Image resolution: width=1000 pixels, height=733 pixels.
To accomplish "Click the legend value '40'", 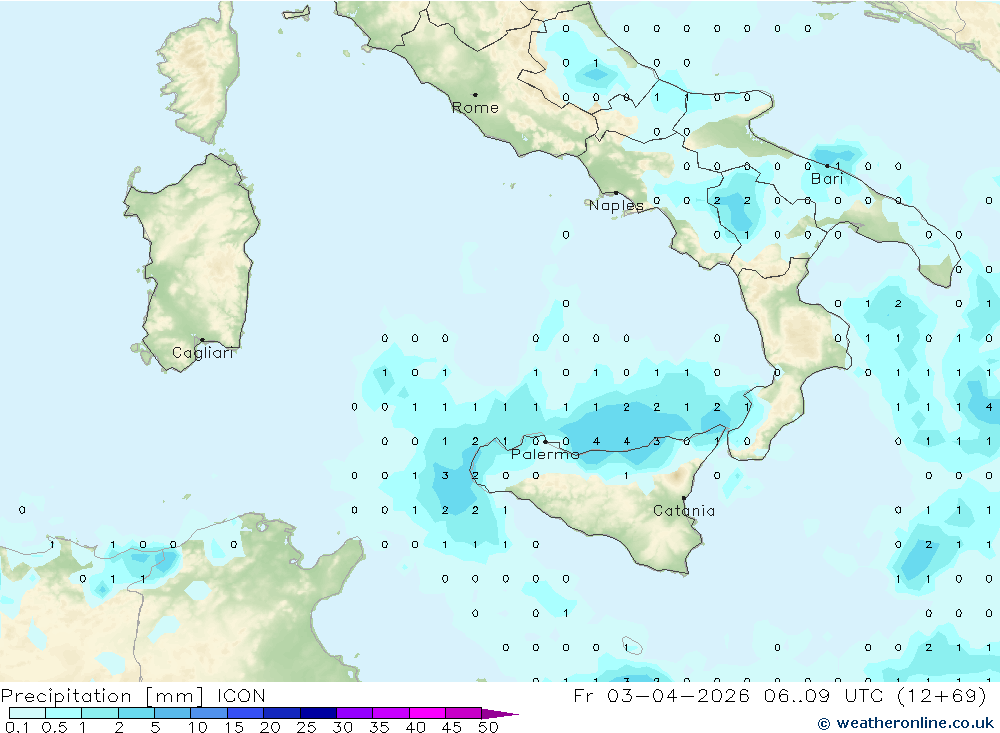I will coord(415,727).
